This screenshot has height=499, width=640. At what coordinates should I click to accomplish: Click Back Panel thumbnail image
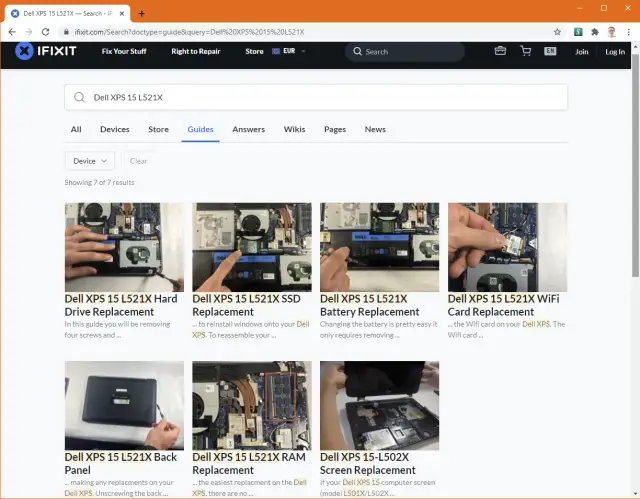124,406
